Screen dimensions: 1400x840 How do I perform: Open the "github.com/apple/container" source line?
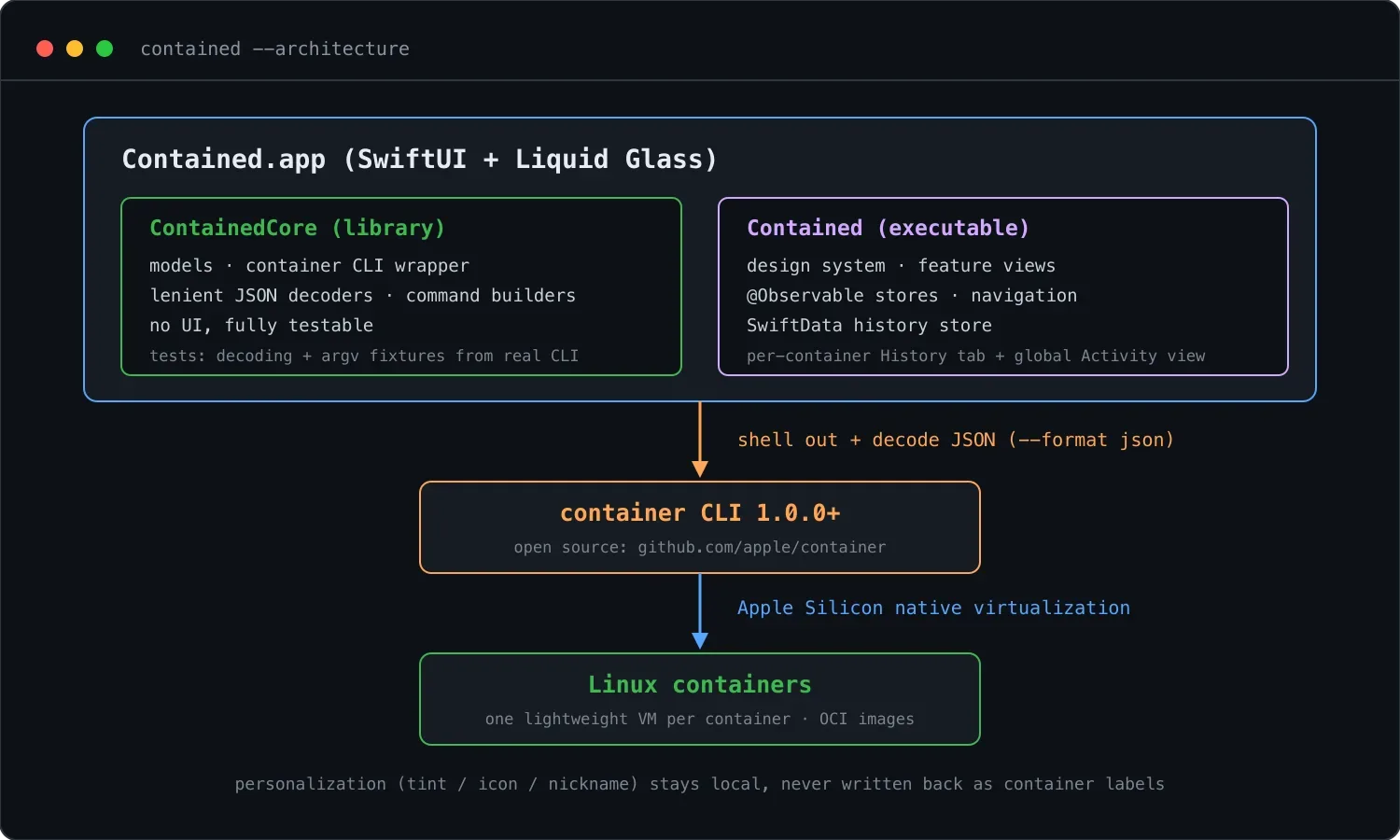click(700, 547)
